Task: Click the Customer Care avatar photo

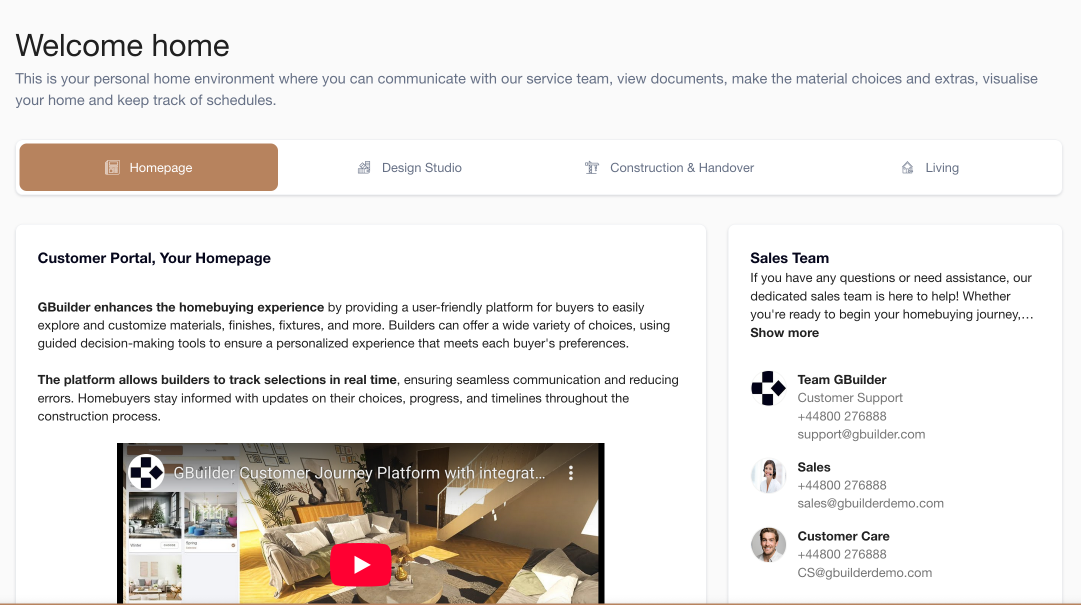Action: coord(768,544)
